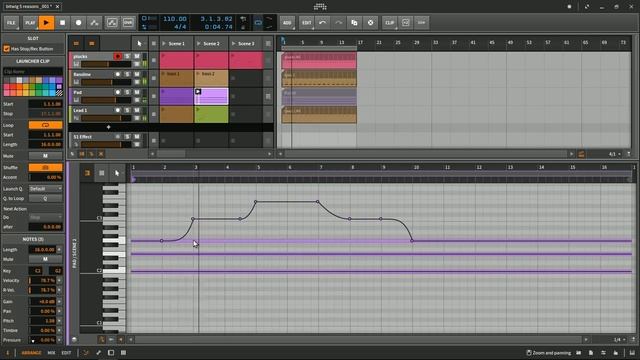640x360 pixels.
Task: Toggle the clip Shuffle button
Action: click(45, 167)
